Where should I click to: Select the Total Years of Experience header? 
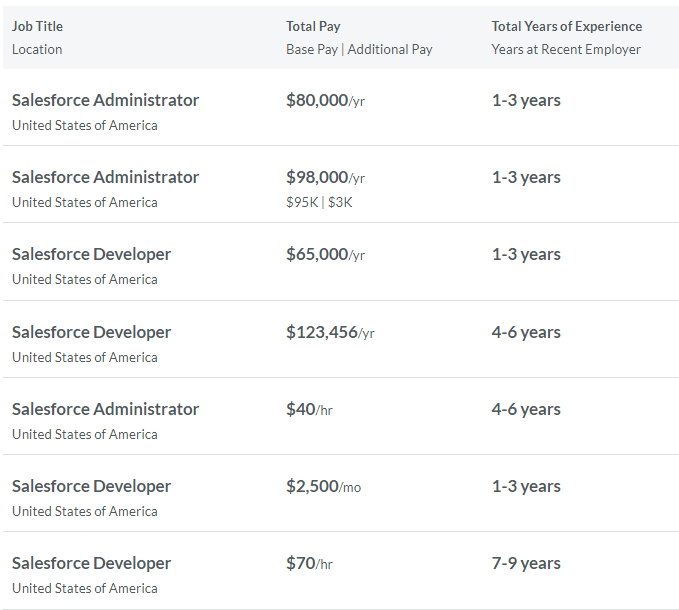point(566,26)
